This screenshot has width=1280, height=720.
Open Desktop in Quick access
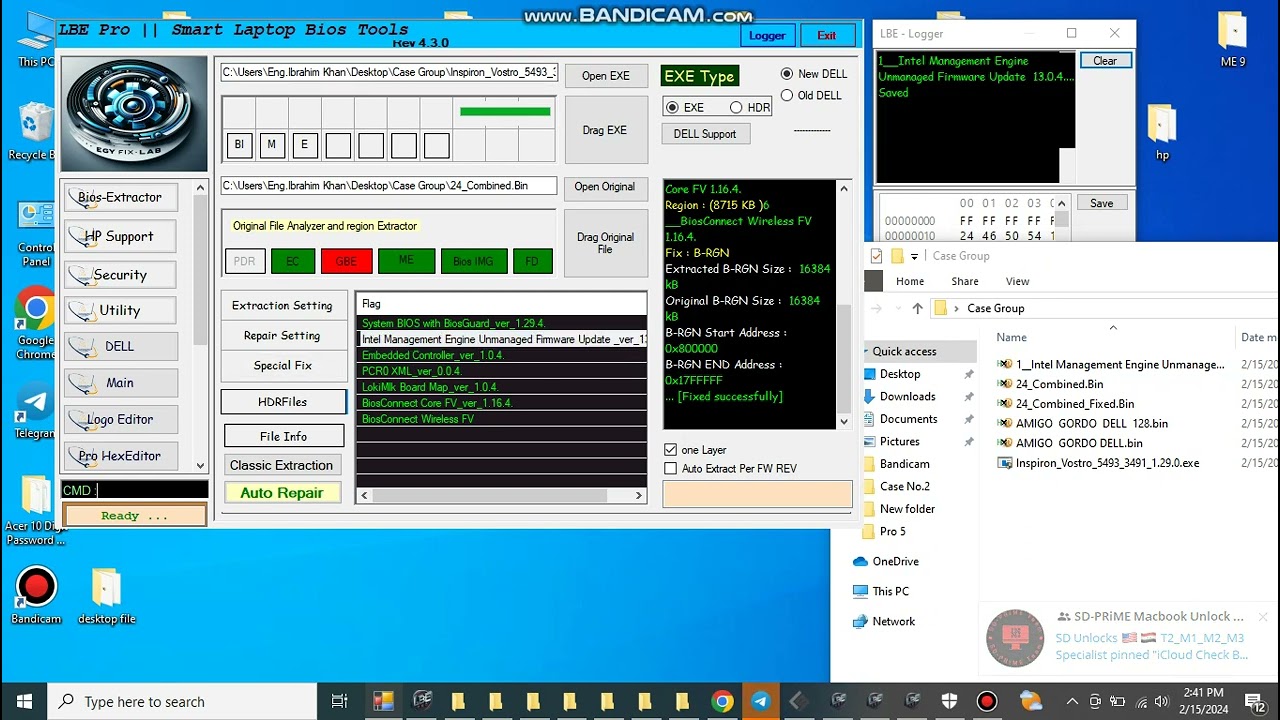click(900, 374)
